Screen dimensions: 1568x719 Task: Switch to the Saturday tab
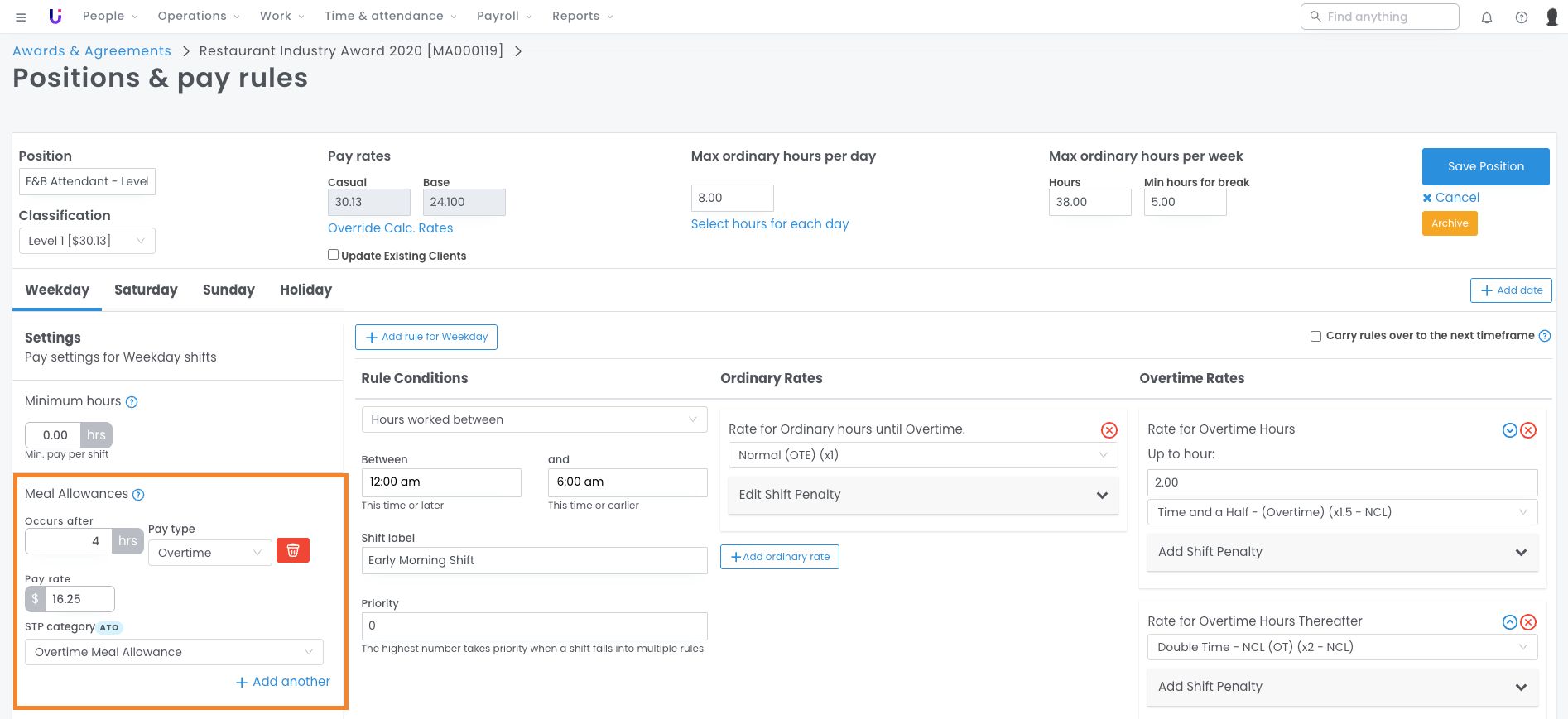146,290
